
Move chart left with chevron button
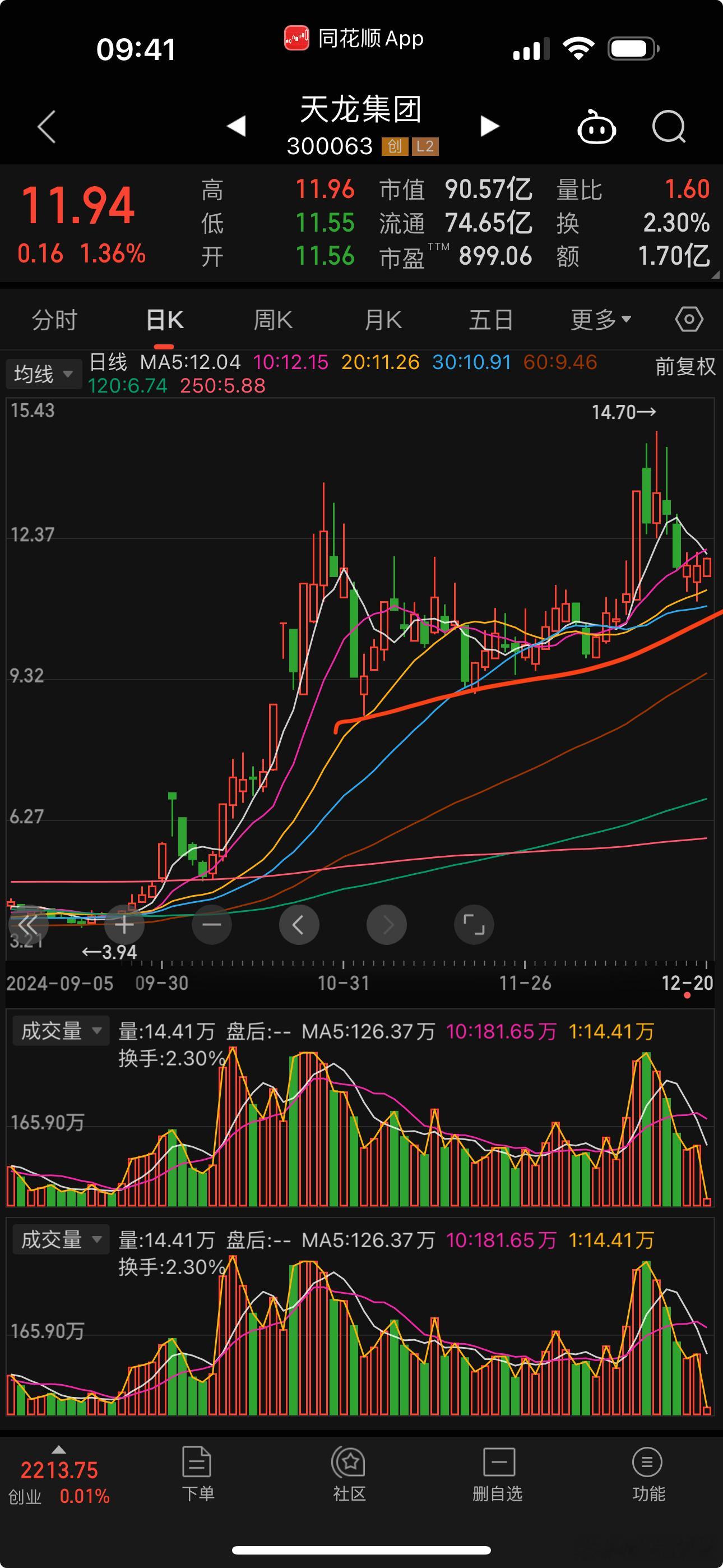(299, 925)
